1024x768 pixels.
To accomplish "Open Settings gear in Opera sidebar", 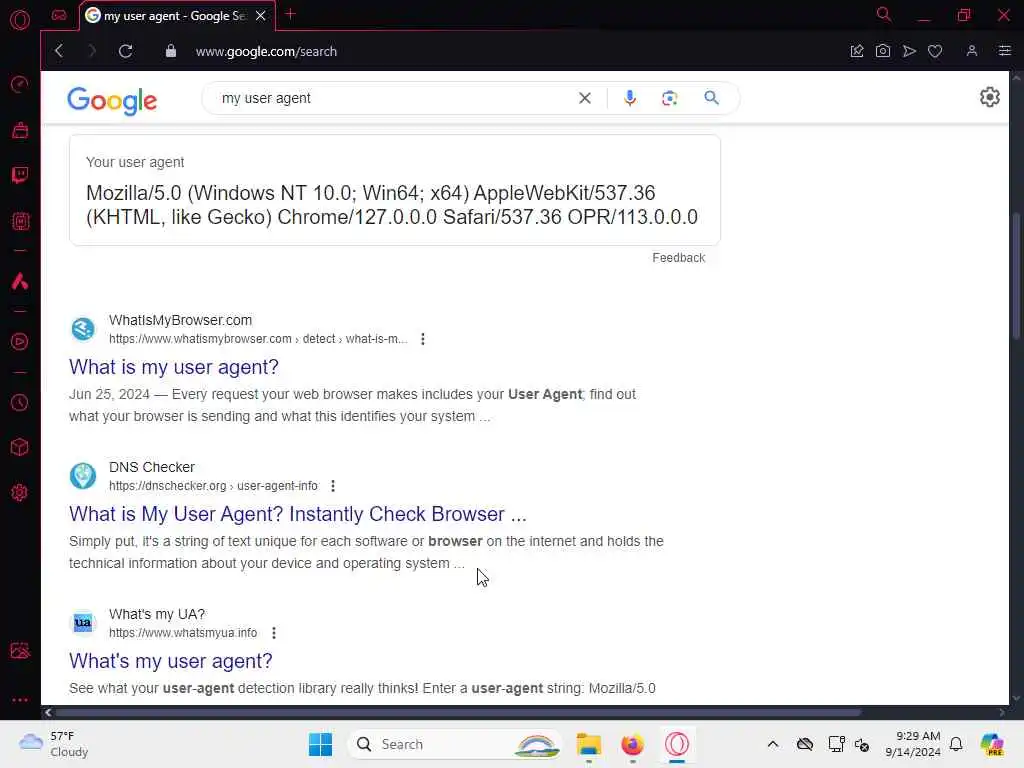I will point(20,492).
